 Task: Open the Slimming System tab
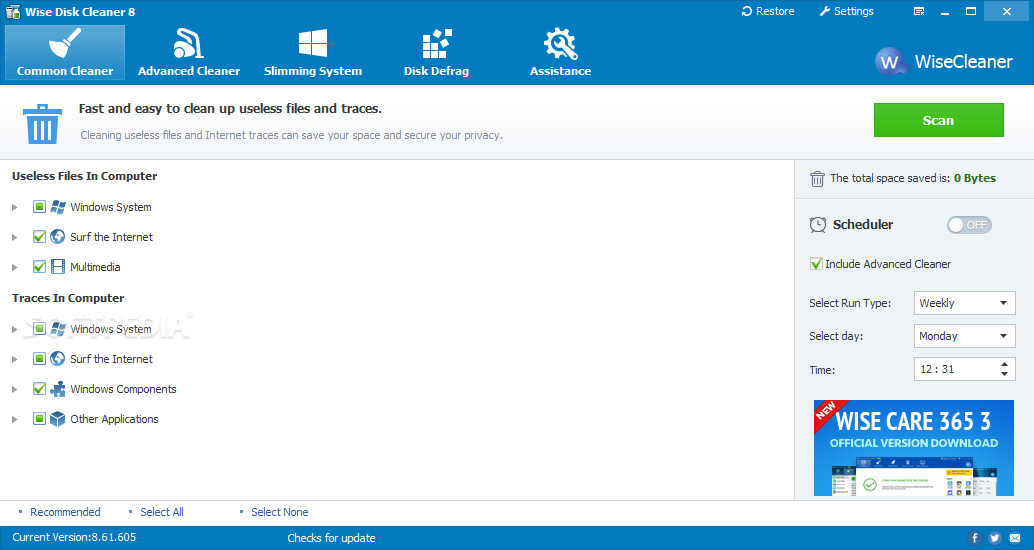coord(313,53)
